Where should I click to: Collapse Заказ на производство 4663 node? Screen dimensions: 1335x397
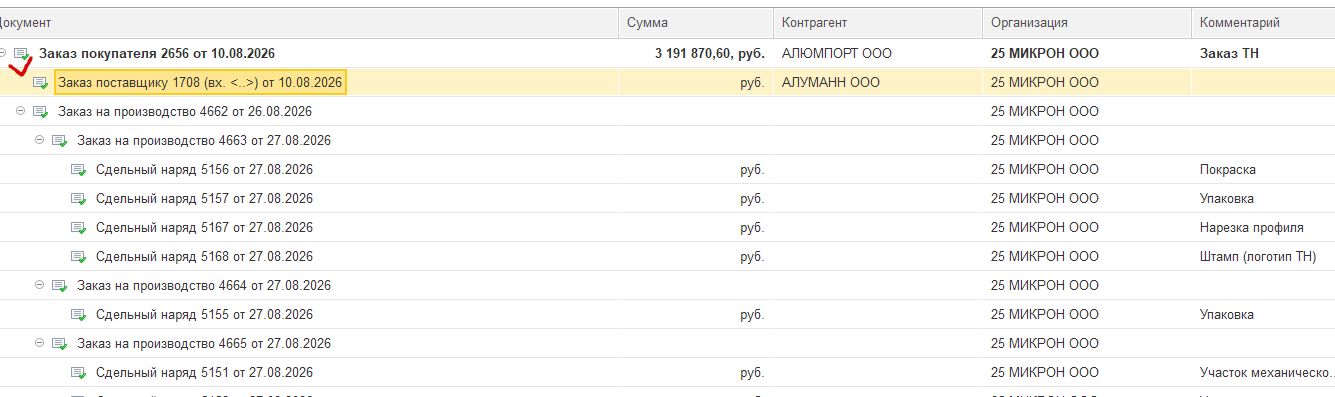40,140
